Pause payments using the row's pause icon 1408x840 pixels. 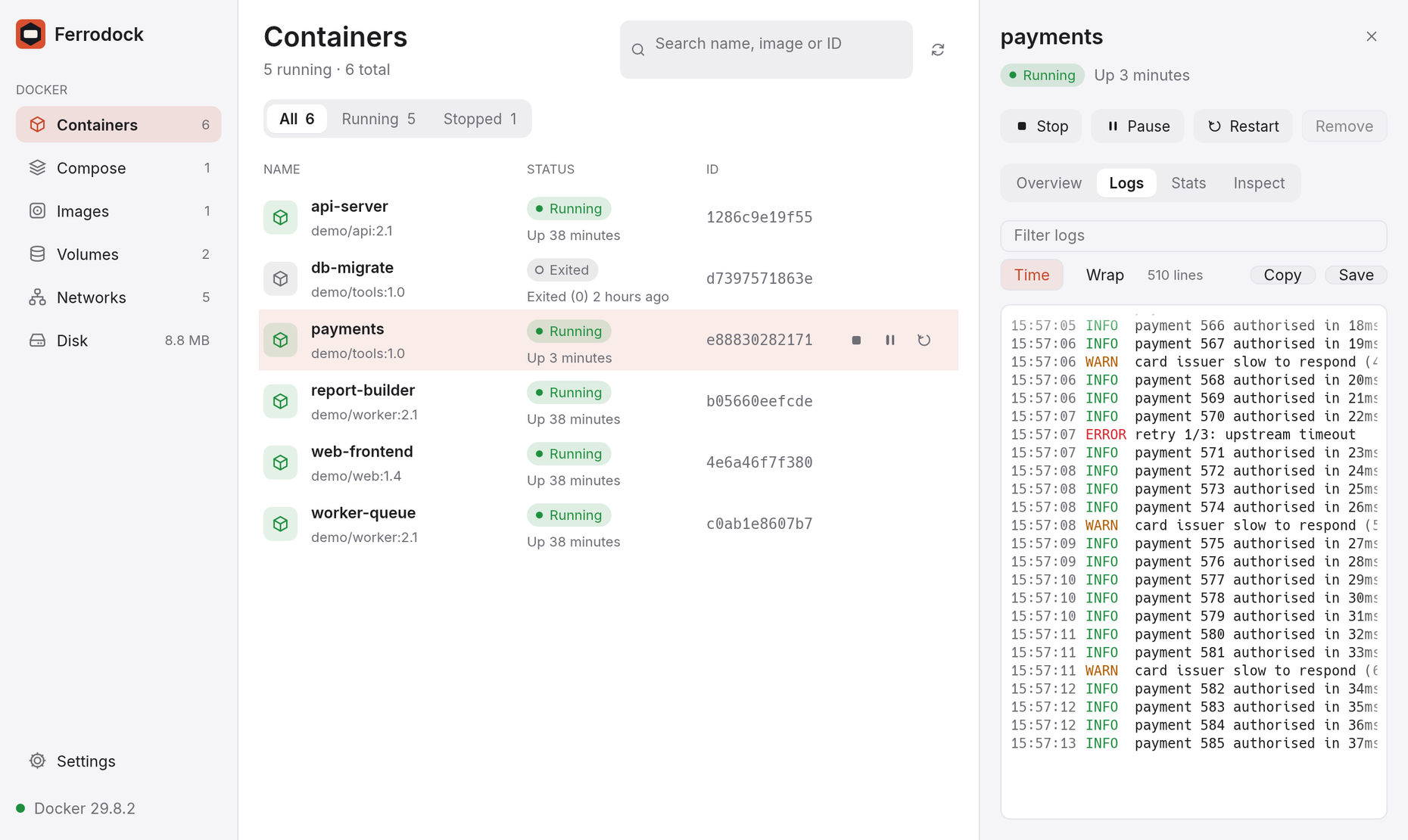pyautogui.click(x=890, y=341)
